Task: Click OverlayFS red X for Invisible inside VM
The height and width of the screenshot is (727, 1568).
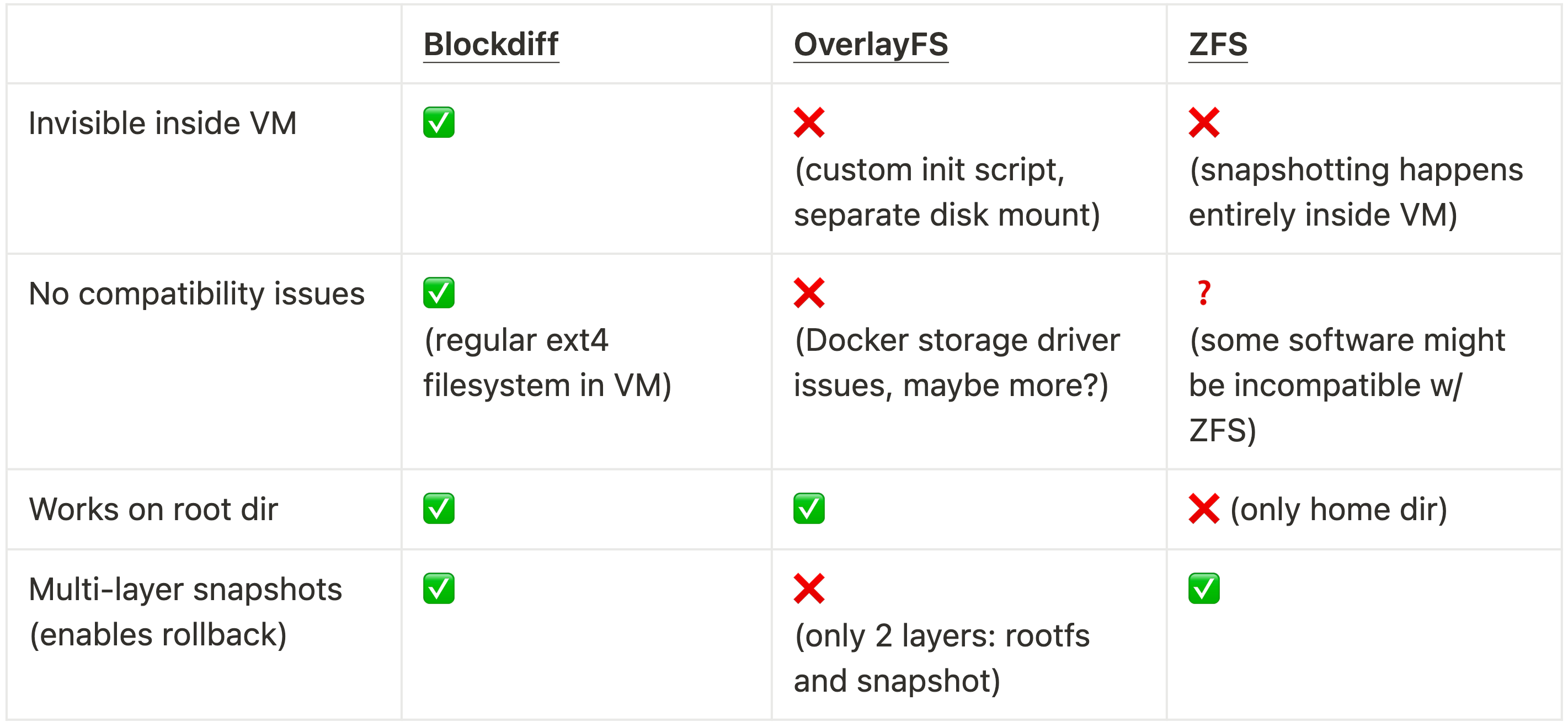Action: [x=809, y=123]
